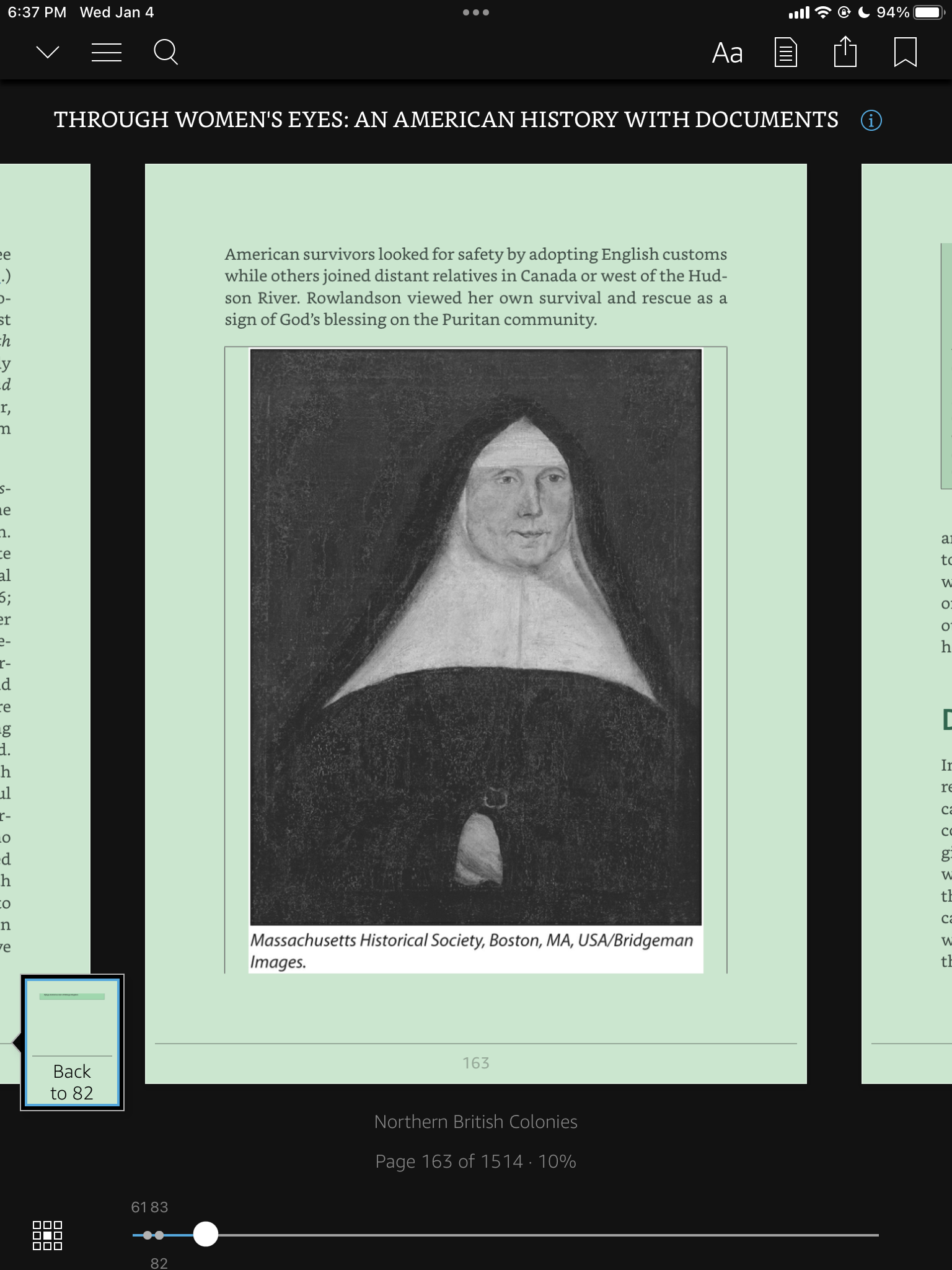Screen dimensions: 952x1270
Task: Open the search magnifier icon
Action: (x=165, y=53)
